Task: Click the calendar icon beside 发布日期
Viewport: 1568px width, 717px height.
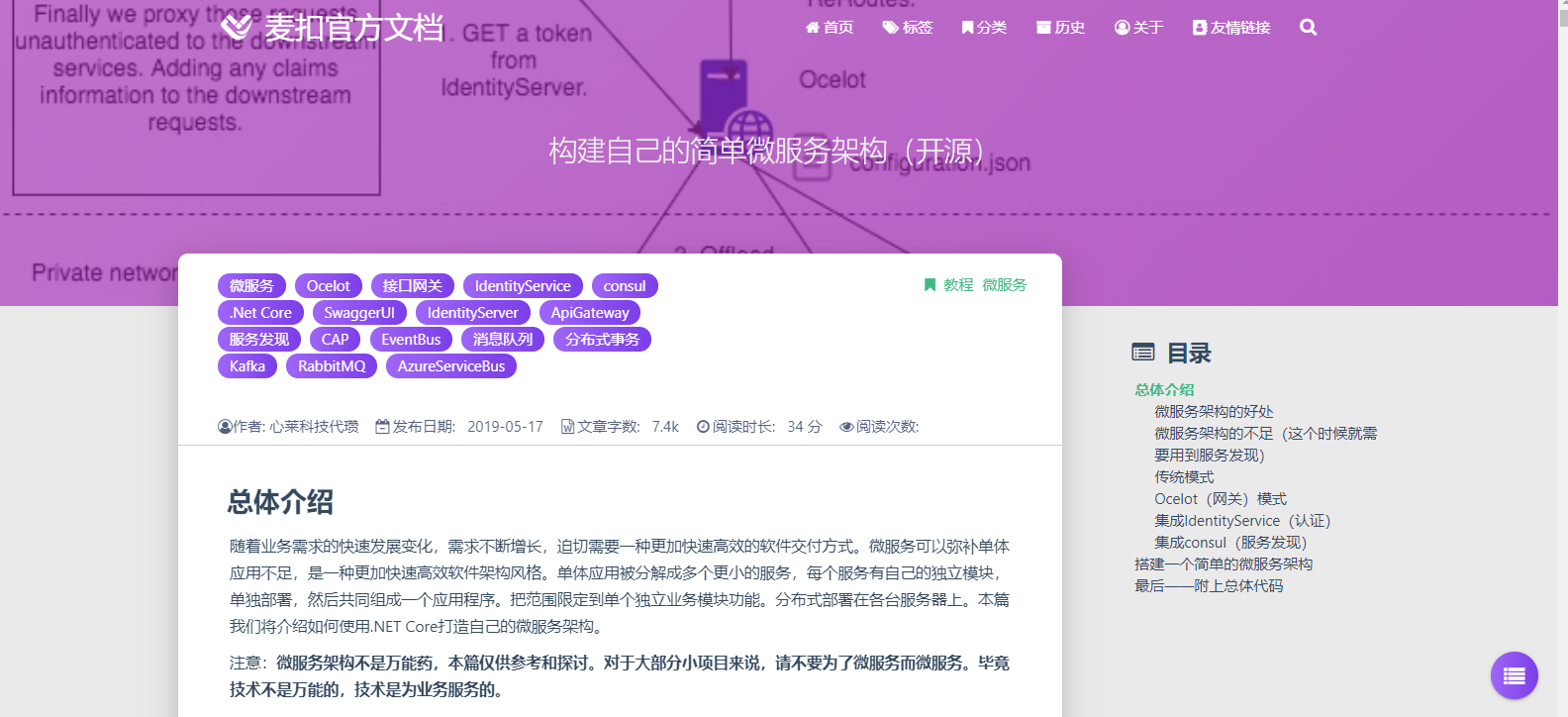Action: click(x=383, y=427)
